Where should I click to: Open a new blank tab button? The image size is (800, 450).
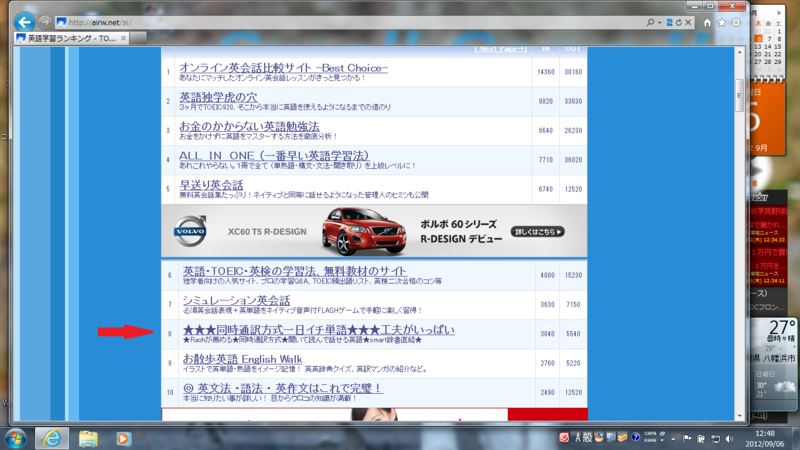tap(138, 38)
